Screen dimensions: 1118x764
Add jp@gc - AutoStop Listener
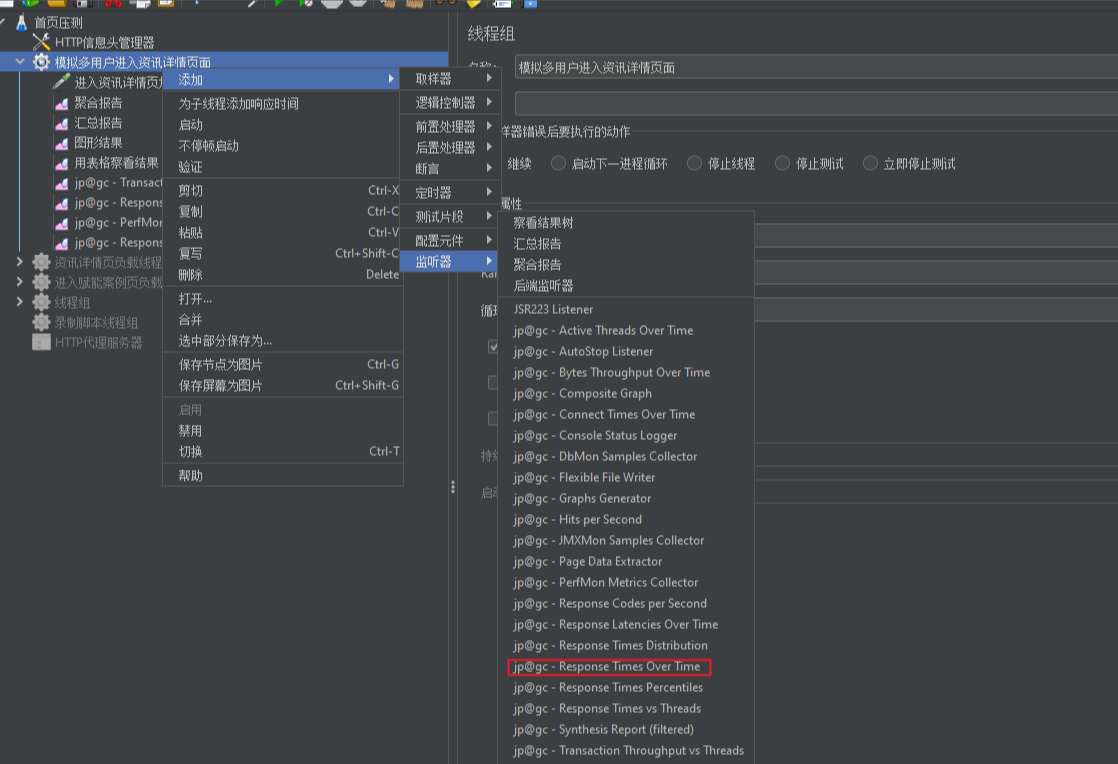(x=626, y=351)
